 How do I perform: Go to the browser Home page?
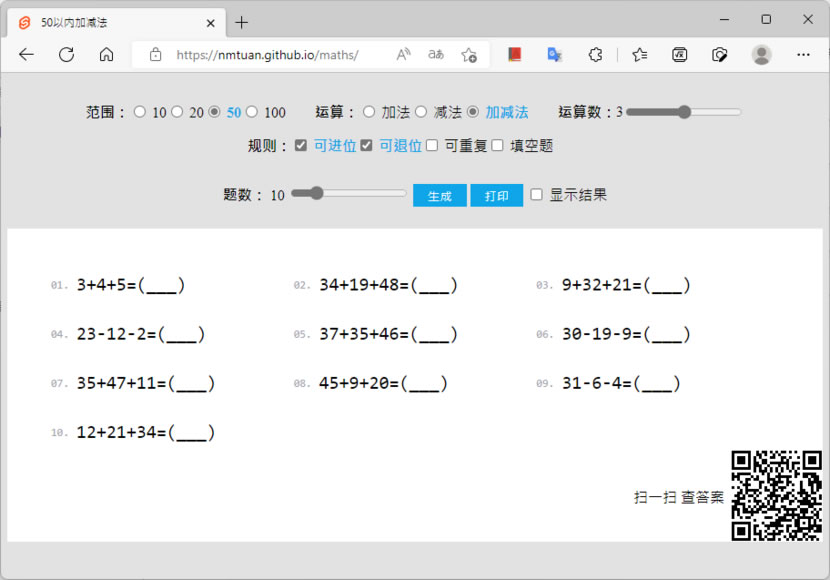(x=106, y=55)
